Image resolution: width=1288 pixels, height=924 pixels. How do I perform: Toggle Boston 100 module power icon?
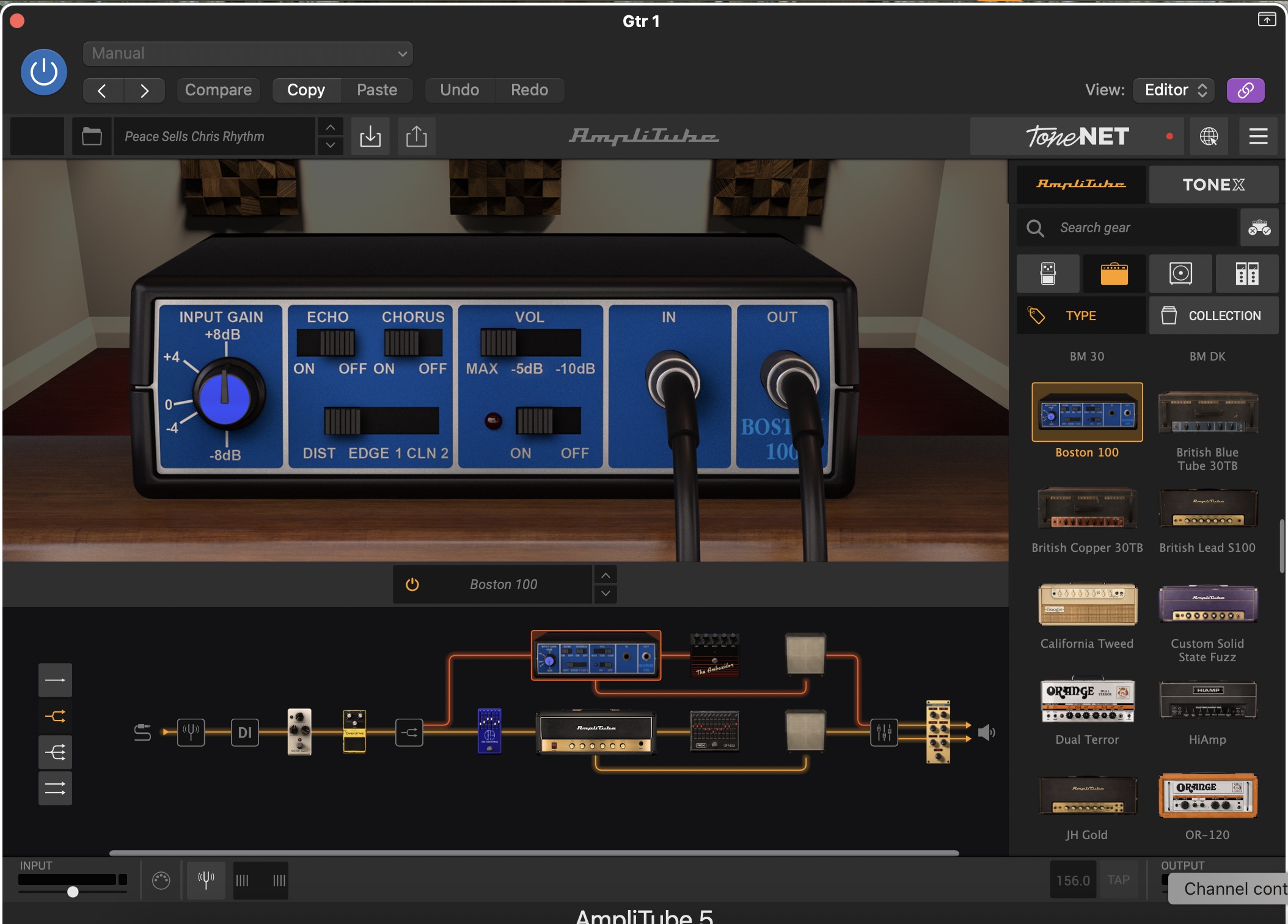pyautogui.click(x=412, y=584)
